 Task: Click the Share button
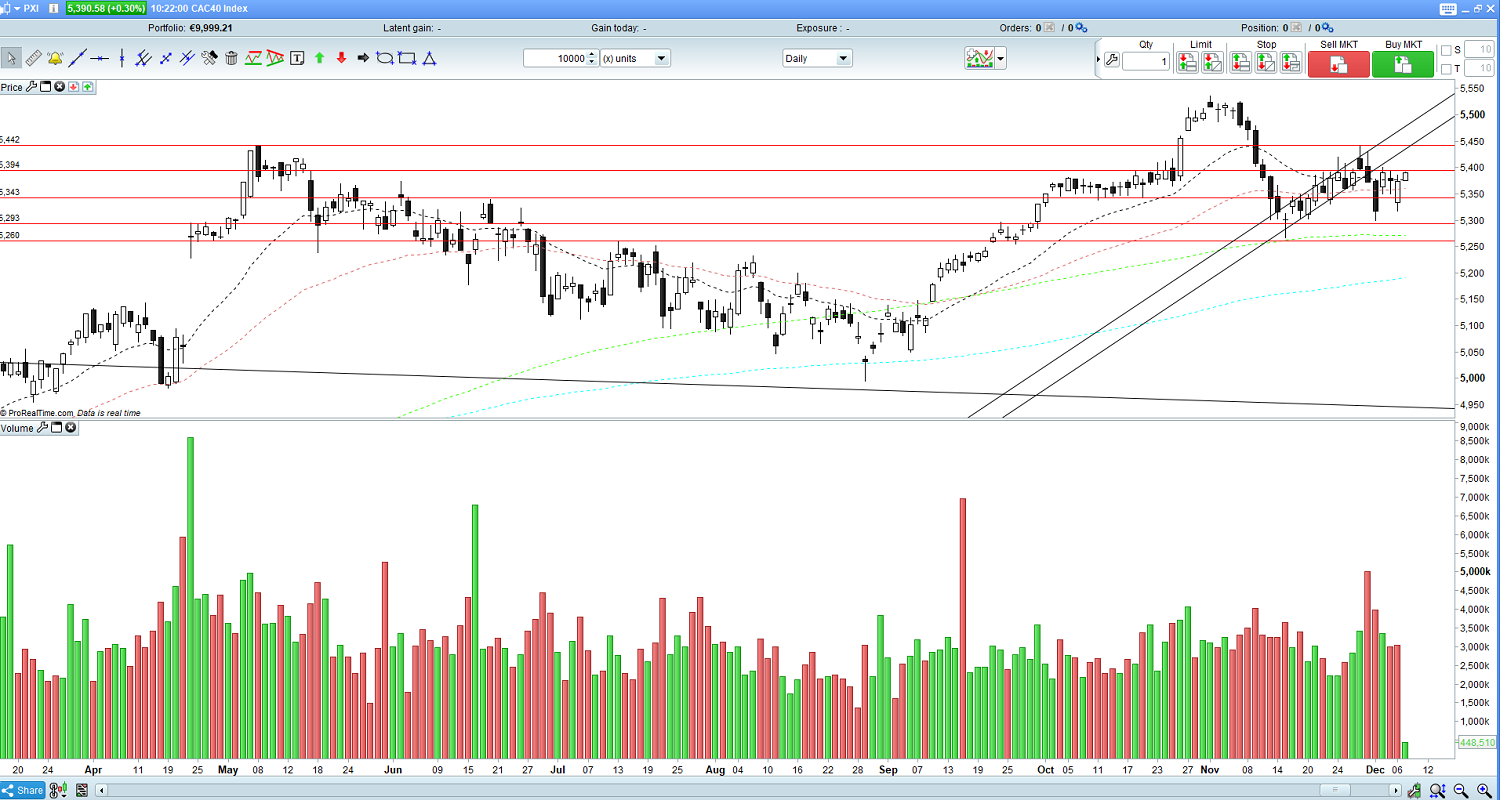pyautogui.click(x=23, y=791)
